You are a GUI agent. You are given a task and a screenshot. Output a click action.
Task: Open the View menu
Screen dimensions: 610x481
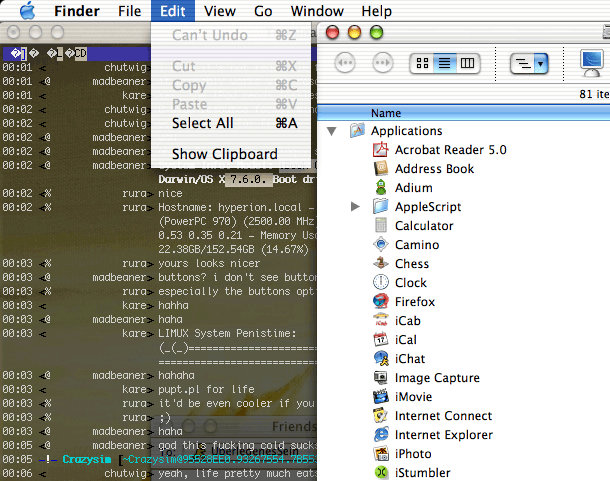point(220,11)
